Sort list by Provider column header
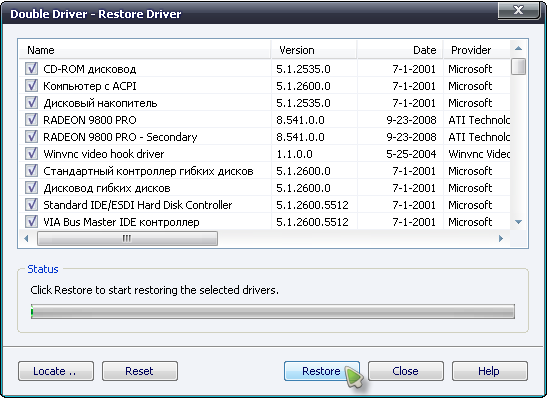 477,50
